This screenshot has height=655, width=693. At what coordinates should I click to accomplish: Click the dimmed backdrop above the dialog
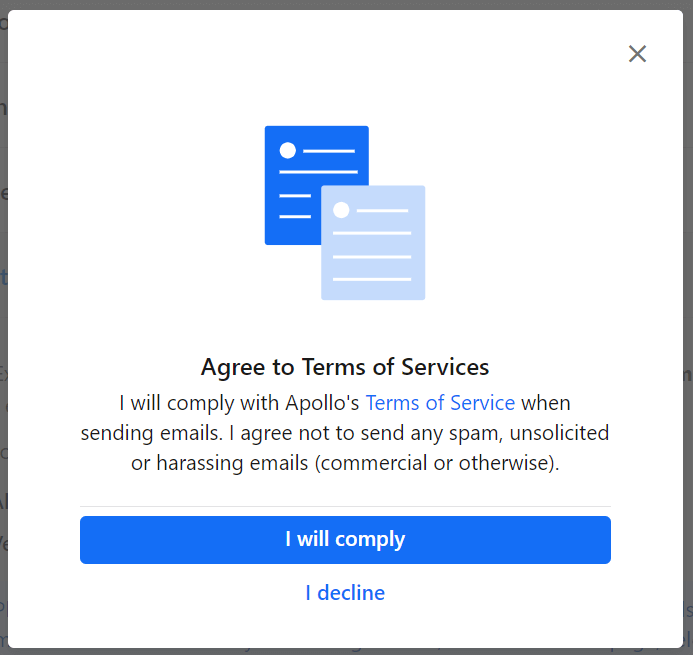[x=346, y=4]
